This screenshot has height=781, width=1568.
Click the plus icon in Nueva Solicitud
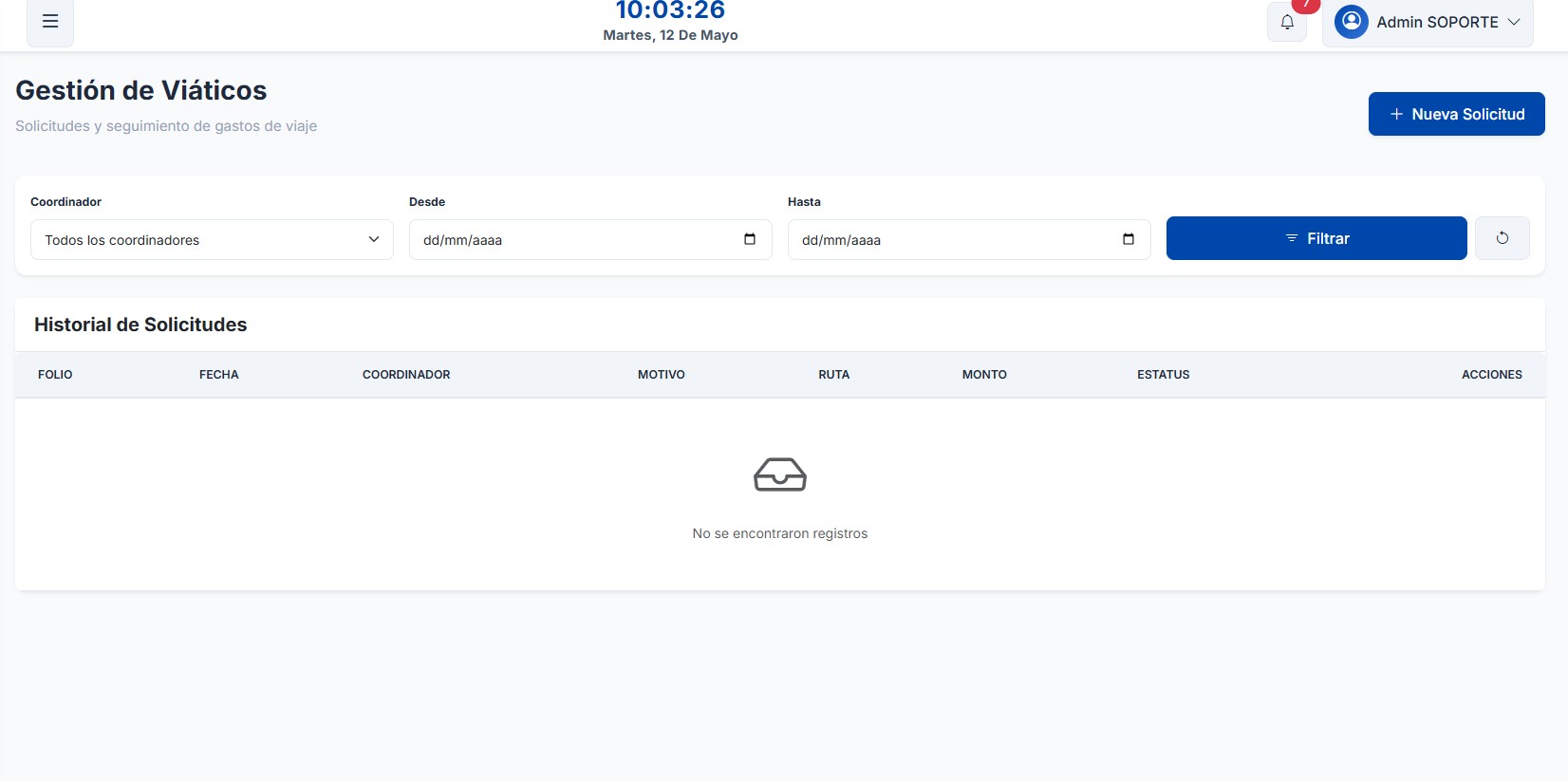(1396, 114)
